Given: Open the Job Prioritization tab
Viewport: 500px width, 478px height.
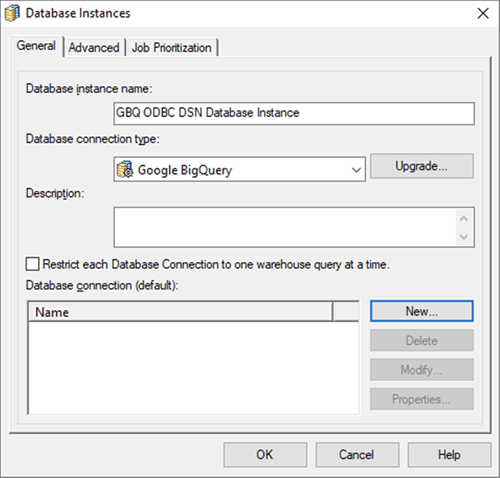Looking at the screenshot, I should coord(172,47).
